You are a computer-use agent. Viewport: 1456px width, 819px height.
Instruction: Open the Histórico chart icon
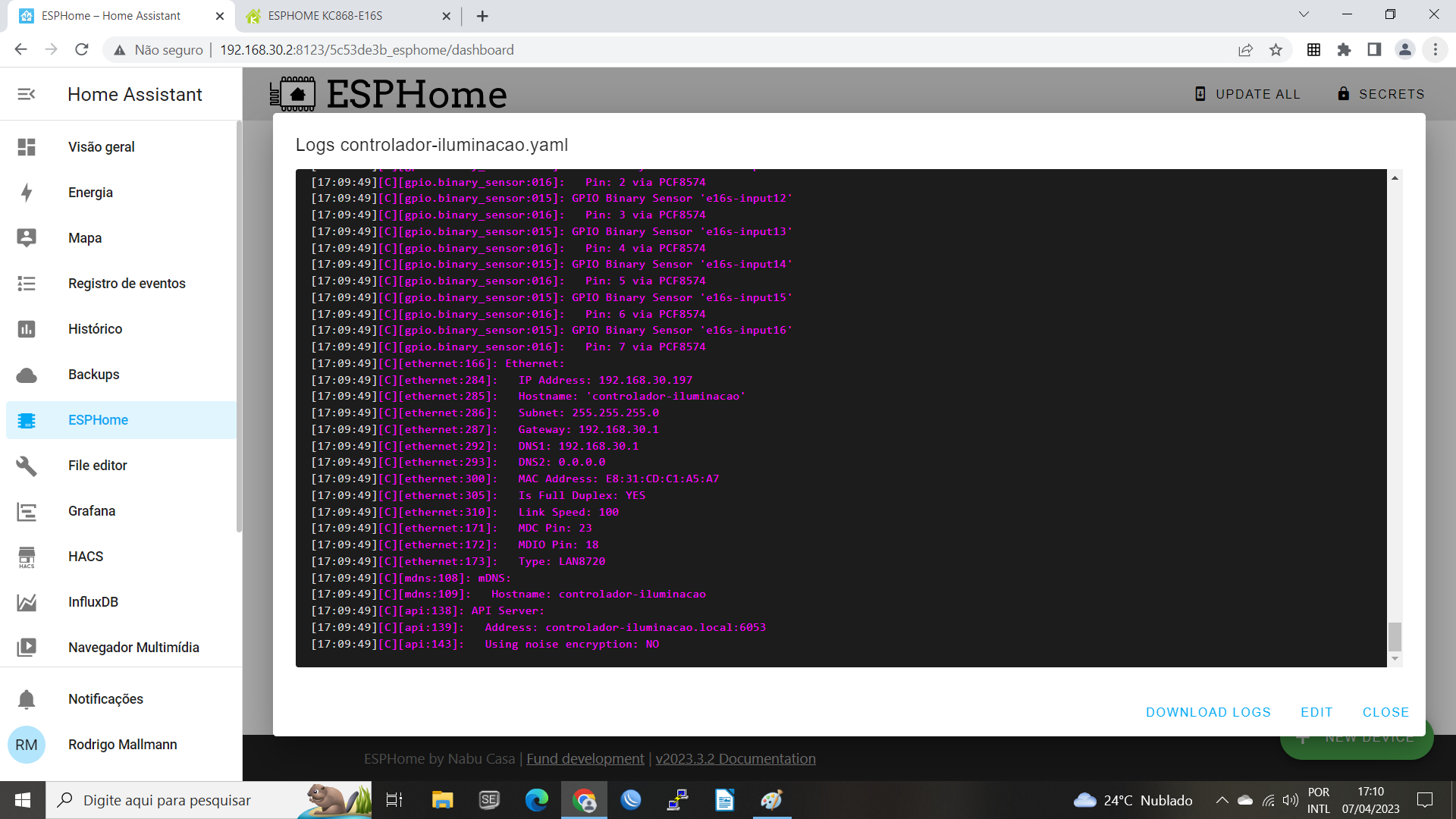[x=27, y=329]
